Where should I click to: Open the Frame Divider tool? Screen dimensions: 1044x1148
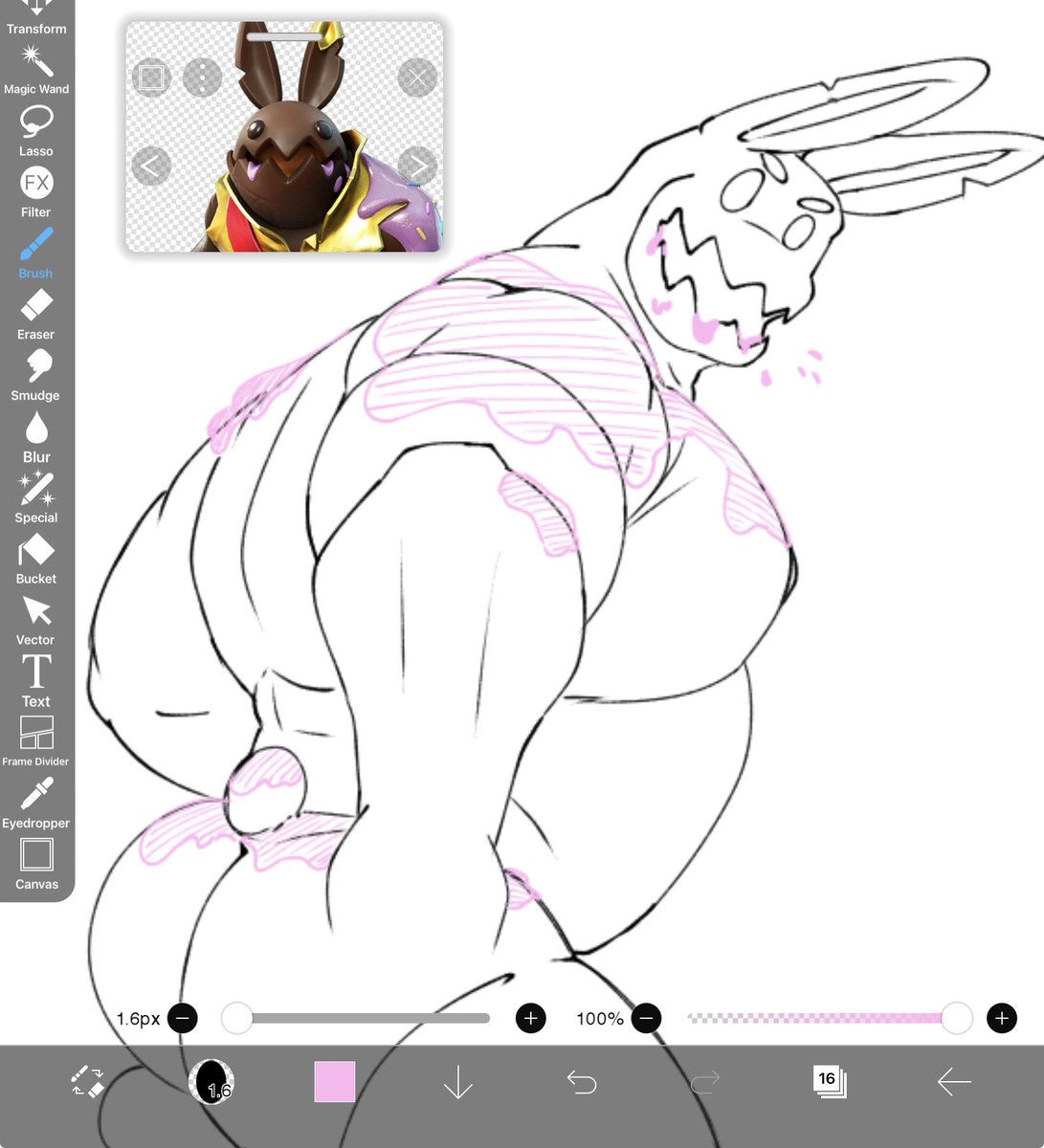(36, 741)
